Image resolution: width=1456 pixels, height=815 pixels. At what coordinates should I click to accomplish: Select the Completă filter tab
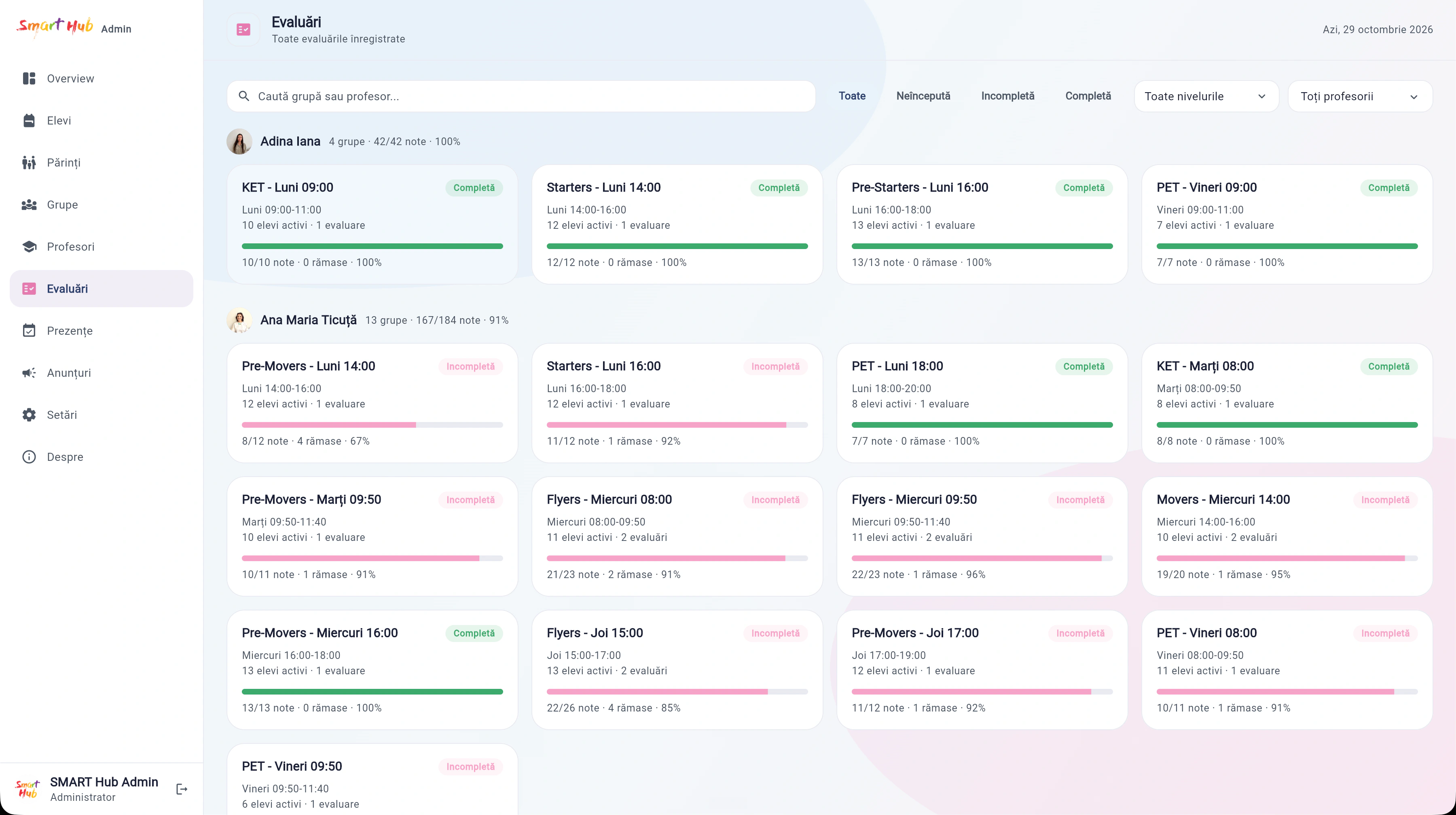(1088, 96)
